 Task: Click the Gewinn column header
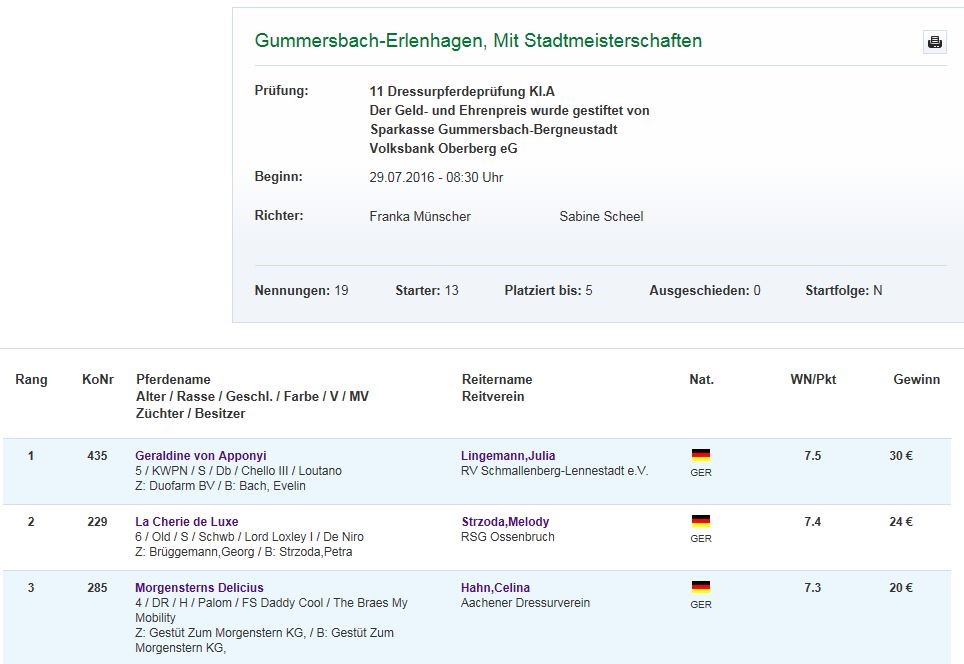pyautogui.click(x=916, y=380)
